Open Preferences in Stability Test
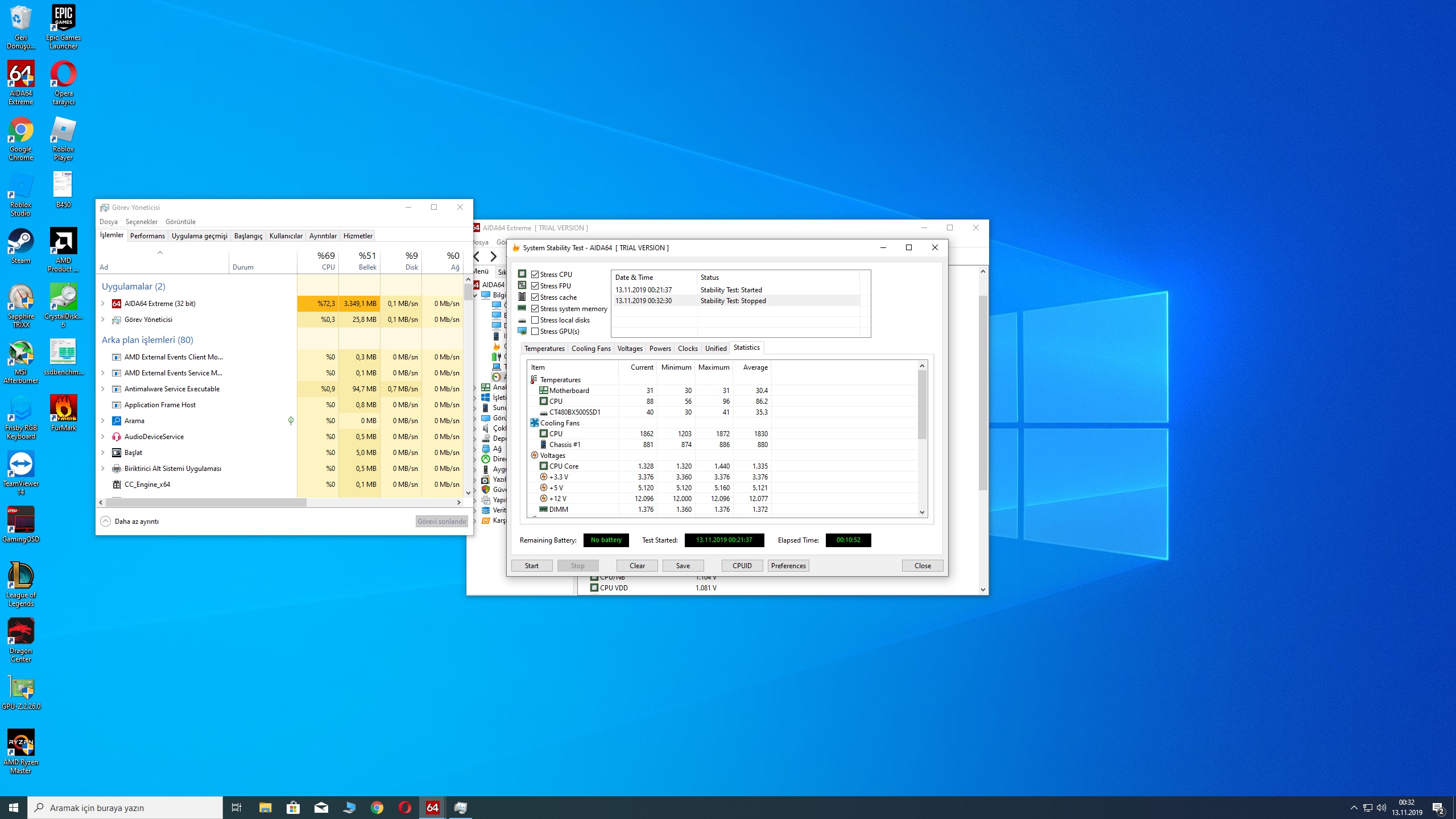This screenshot has height=819, width=1456. 788,566
